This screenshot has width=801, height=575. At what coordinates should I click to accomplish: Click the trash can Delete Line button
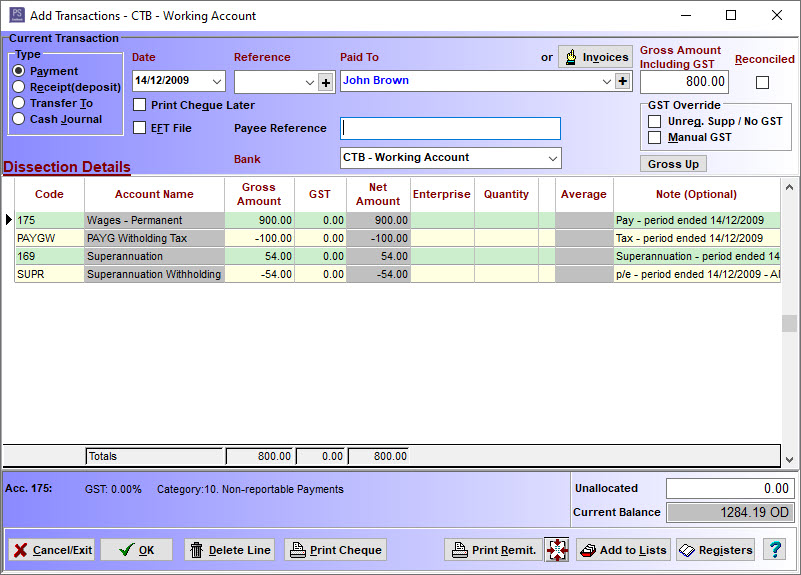pos(229,550)
